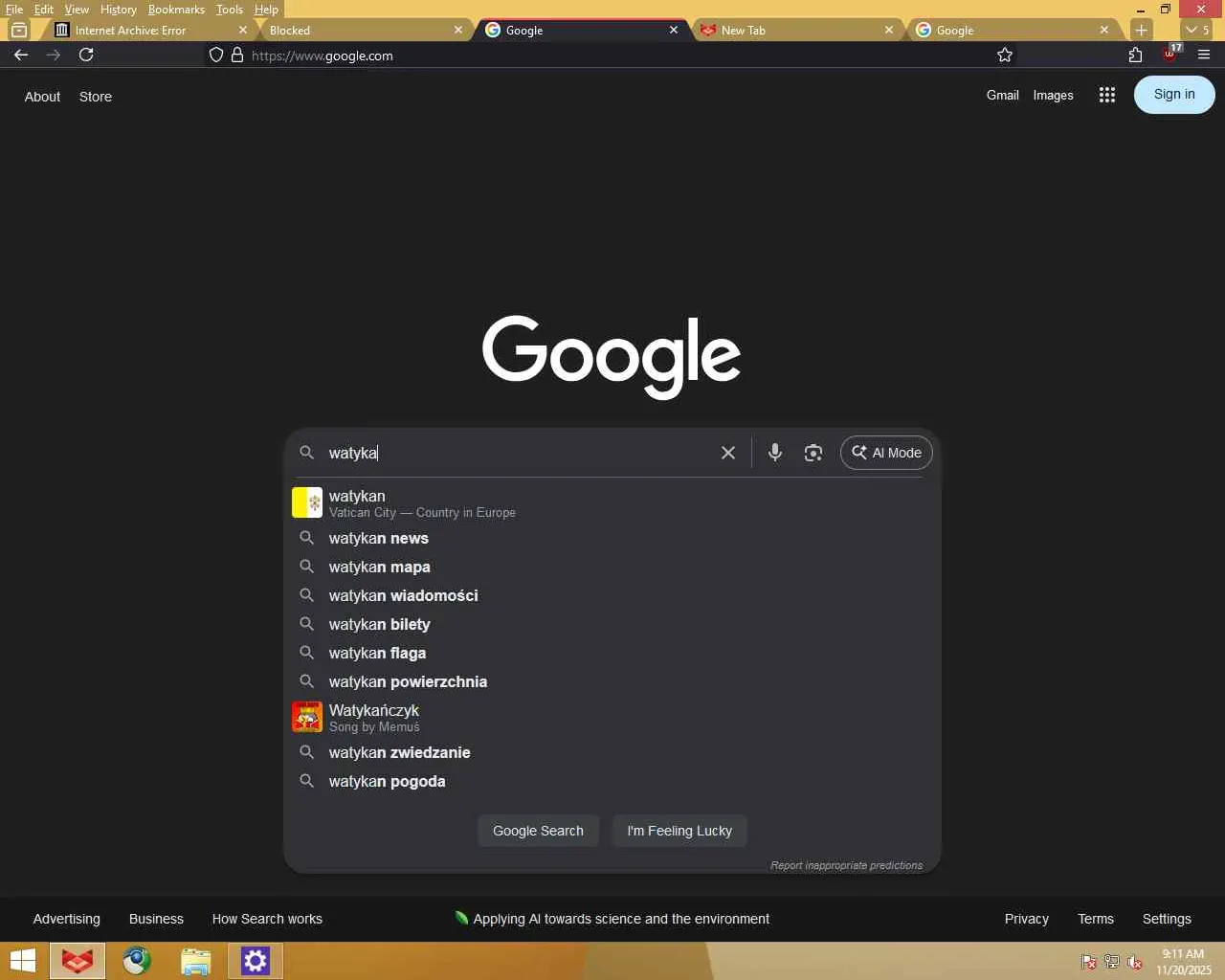Clear the search box text
The image size is (1225, 980).
click(x=728, y=453)
